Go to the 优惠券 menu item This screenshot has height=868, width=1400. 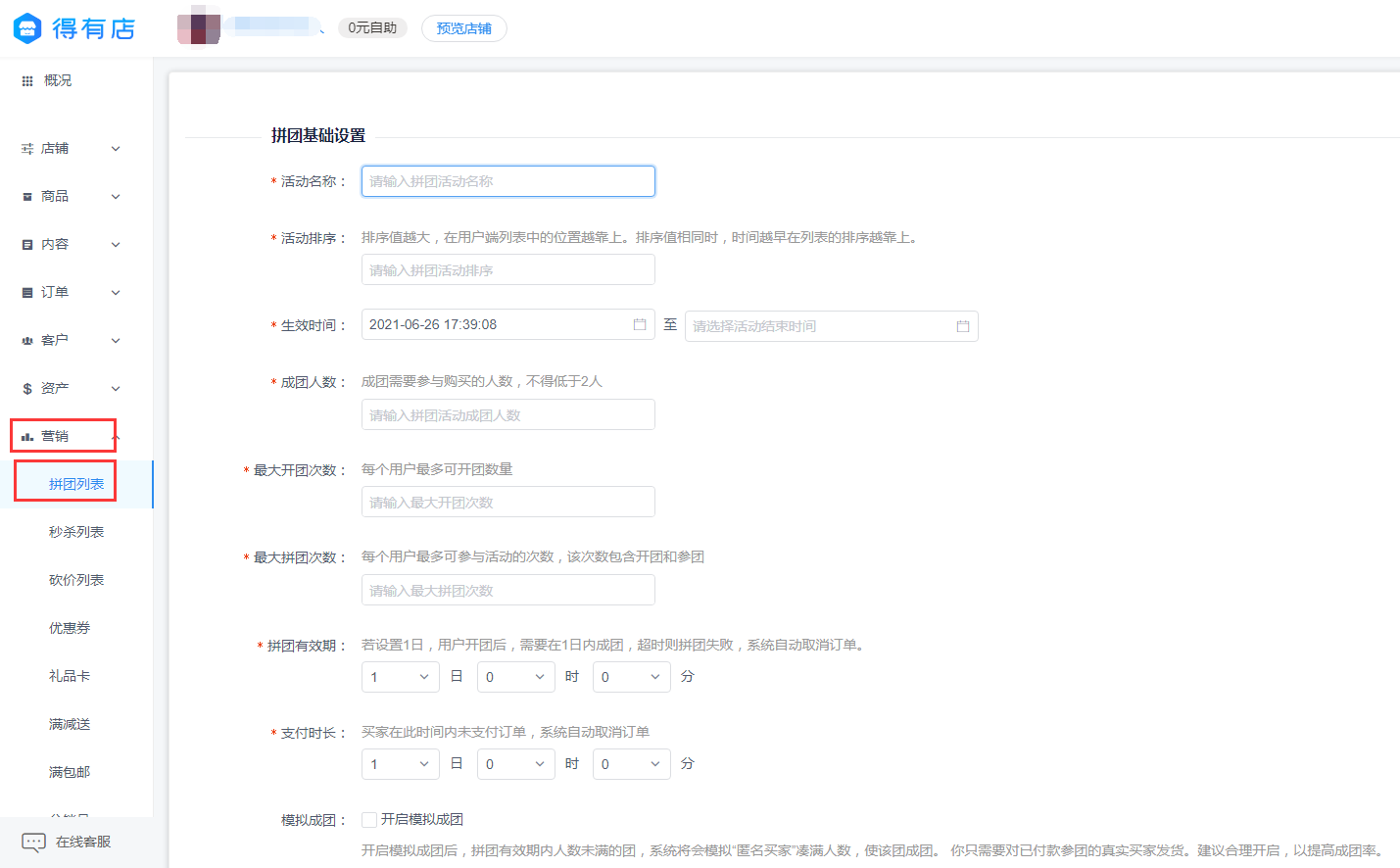click(70, 628)
